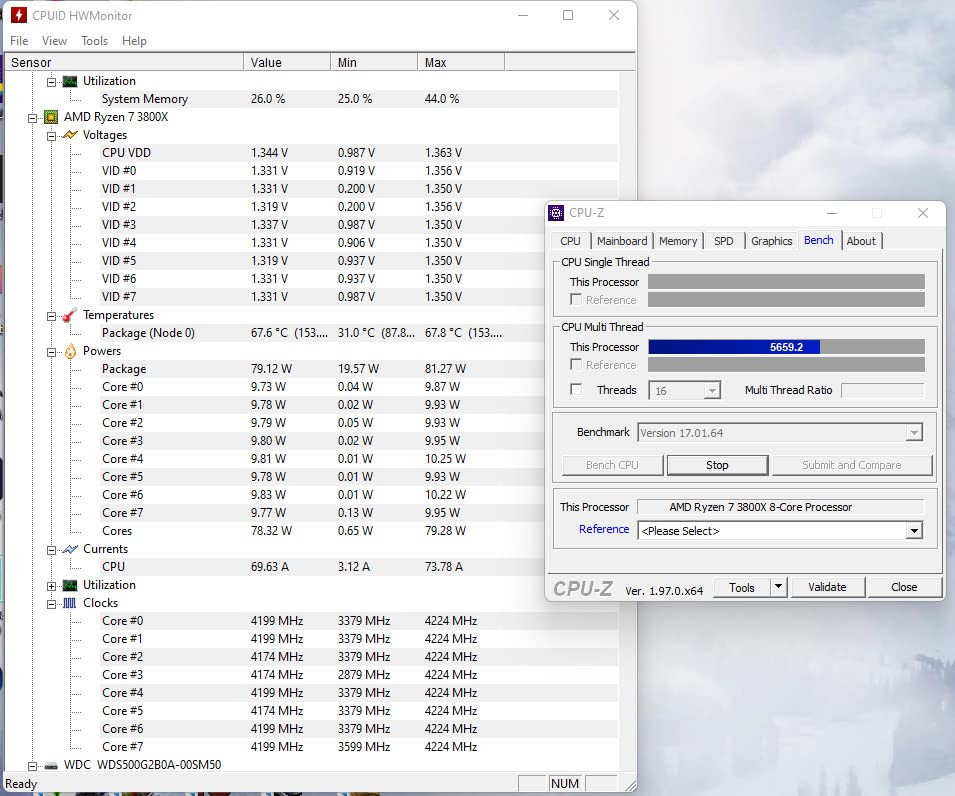The width and height of the screenshot is (955, 796).
Task: Click the Tools button in CPU-Z
Action: 742,587
